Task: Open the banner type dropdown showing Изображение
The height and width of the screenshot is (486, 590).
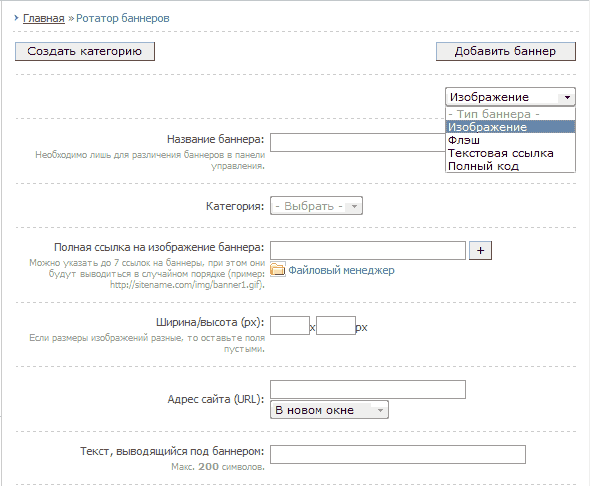Action: pos(510,97)
